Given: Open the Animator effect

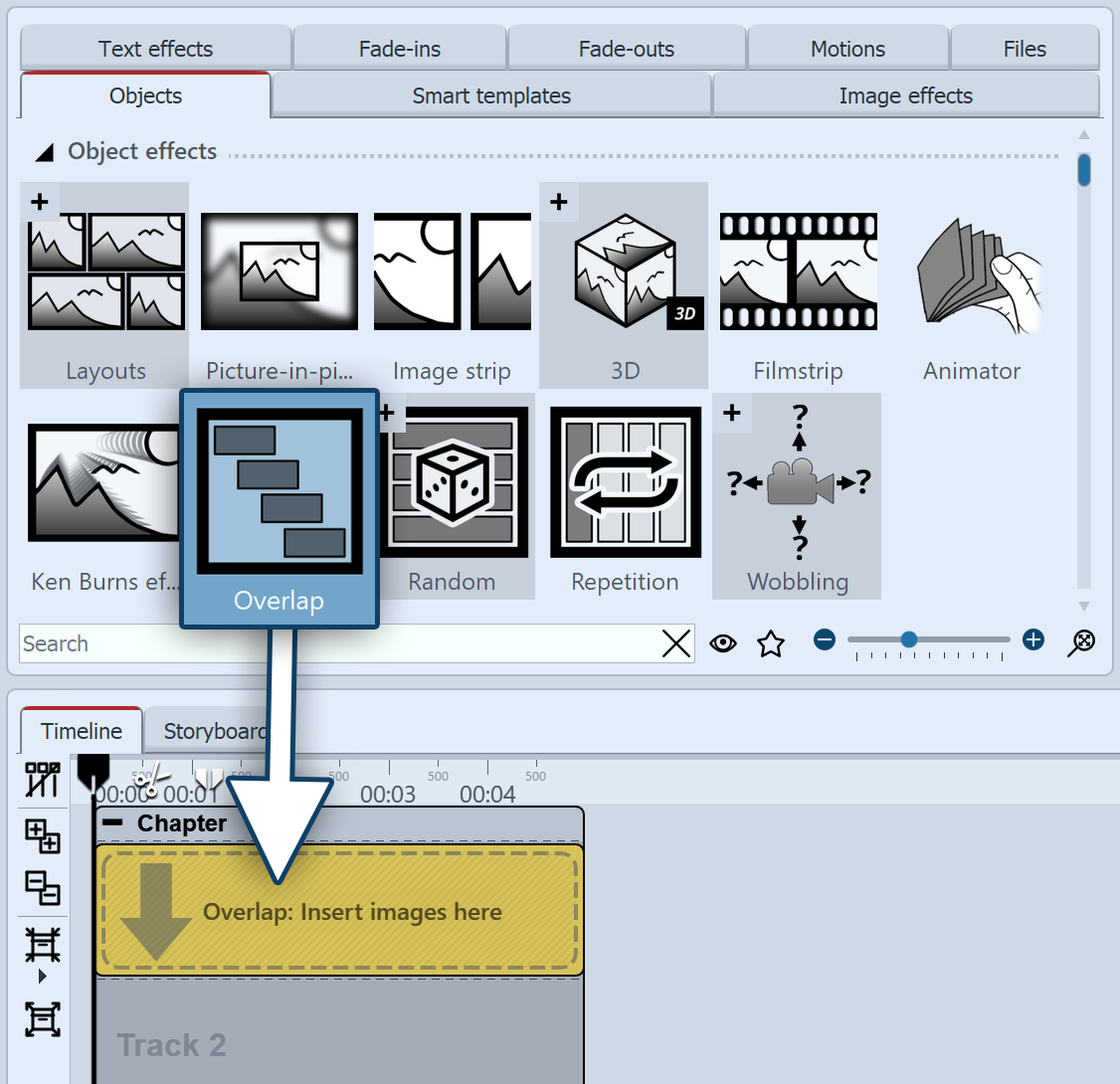Looking at the screenshot, I should coord(971,271).
